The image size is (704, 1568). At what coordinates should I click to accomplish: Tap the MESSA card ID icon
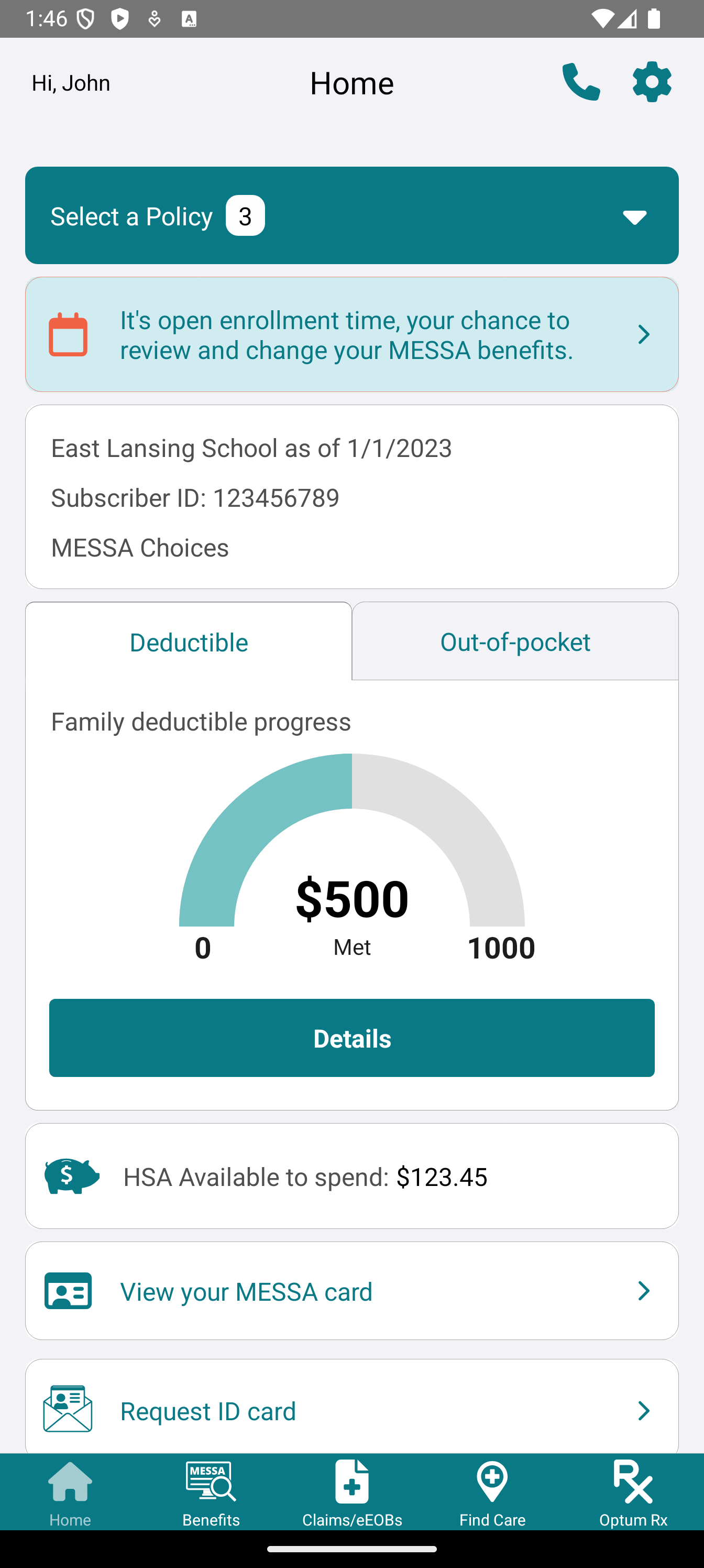[68, 1290]
